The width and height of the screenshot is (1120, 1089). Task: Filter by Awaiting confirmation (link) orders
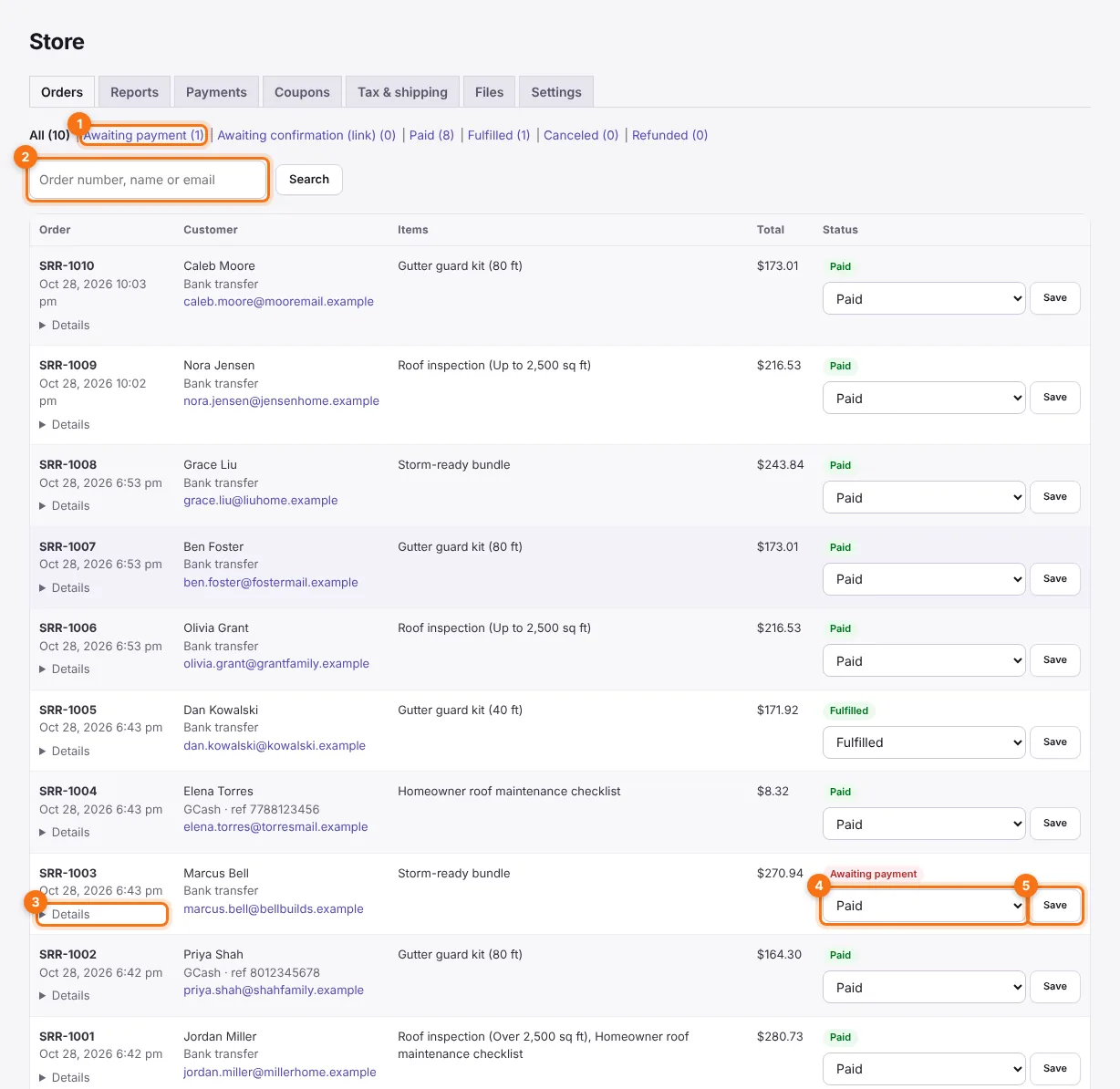[306, 135]
